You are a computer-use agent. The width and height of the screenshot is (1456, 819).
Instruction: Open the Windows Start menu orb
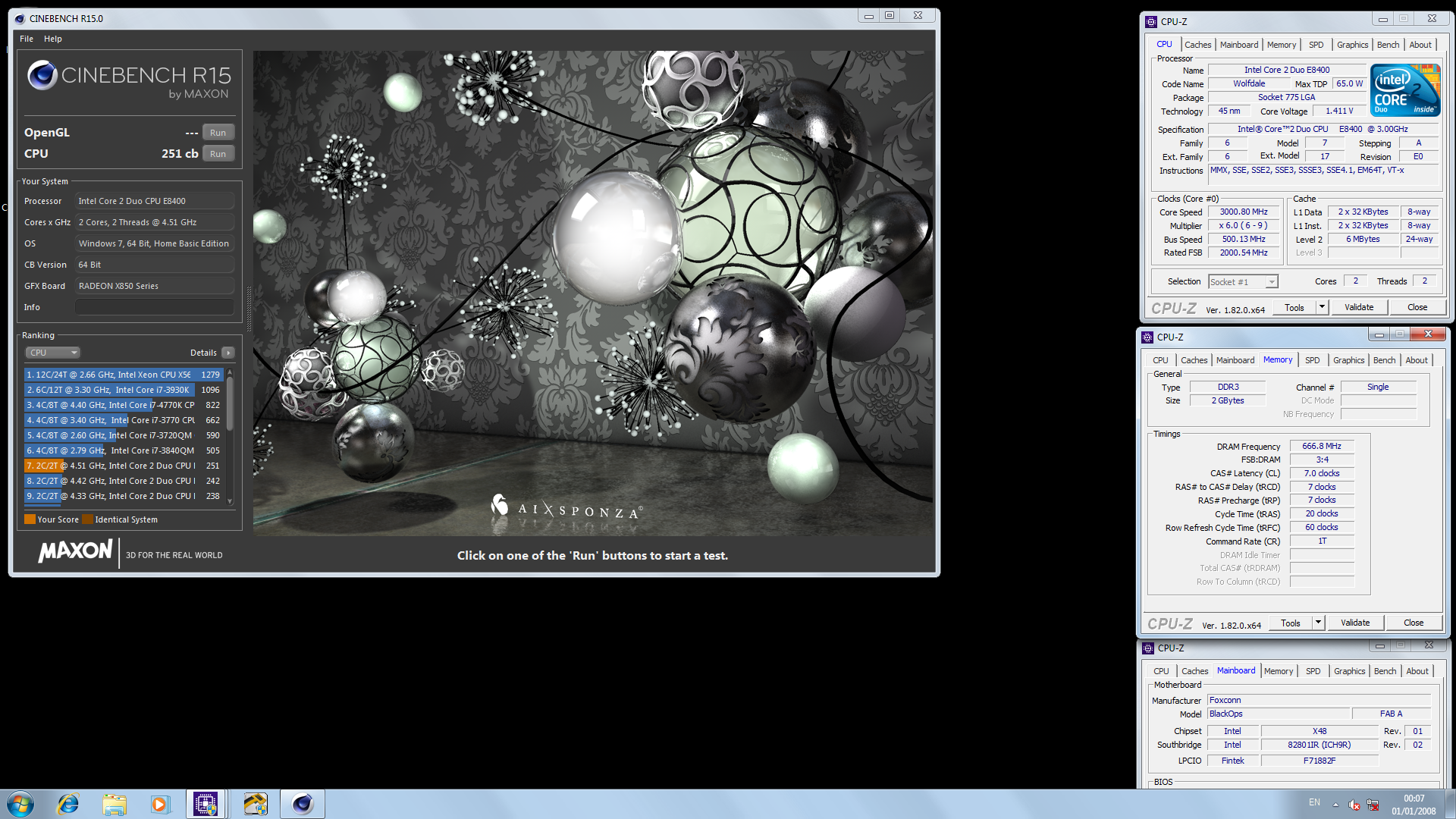[x=20, y=804]
